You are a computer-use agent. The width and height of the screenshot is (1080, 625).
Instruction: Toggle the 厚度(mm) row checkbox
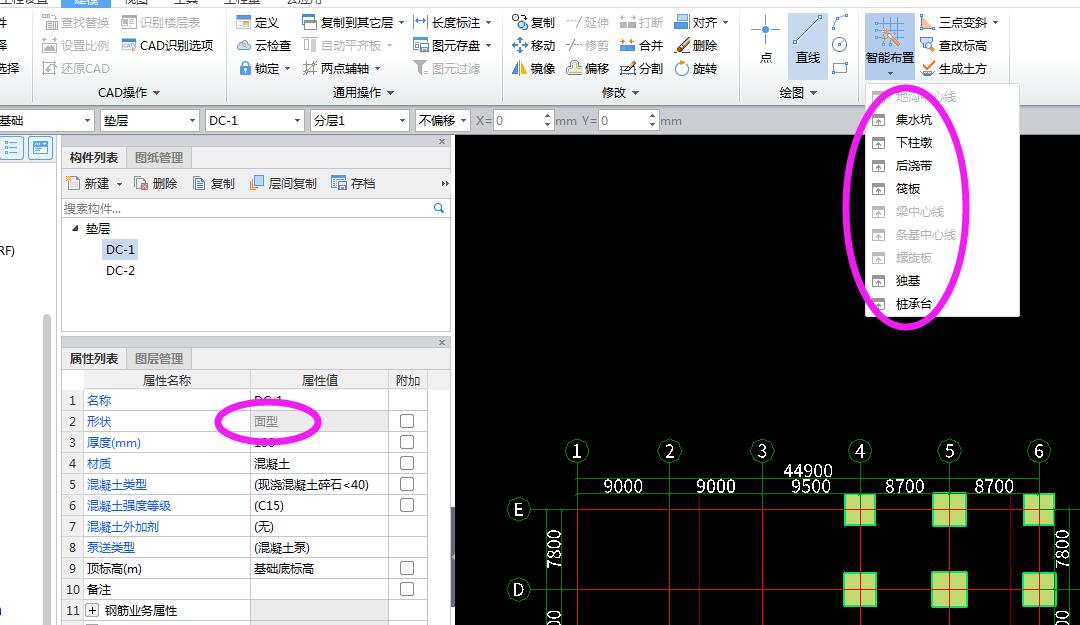pos(407,442)
